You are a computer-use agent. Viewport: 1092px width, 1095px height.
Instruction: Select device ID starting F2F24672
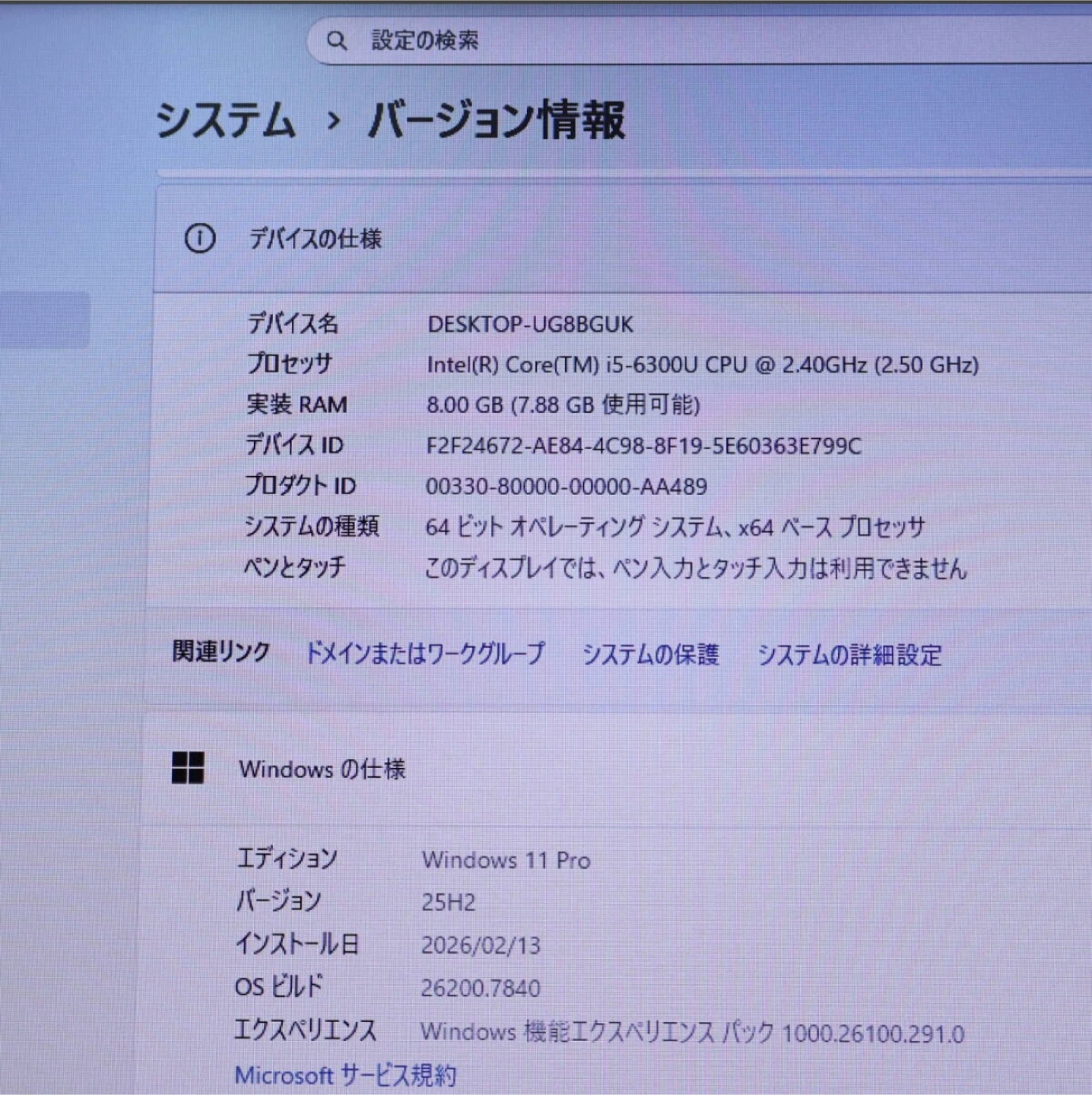(x=643, y=446)
